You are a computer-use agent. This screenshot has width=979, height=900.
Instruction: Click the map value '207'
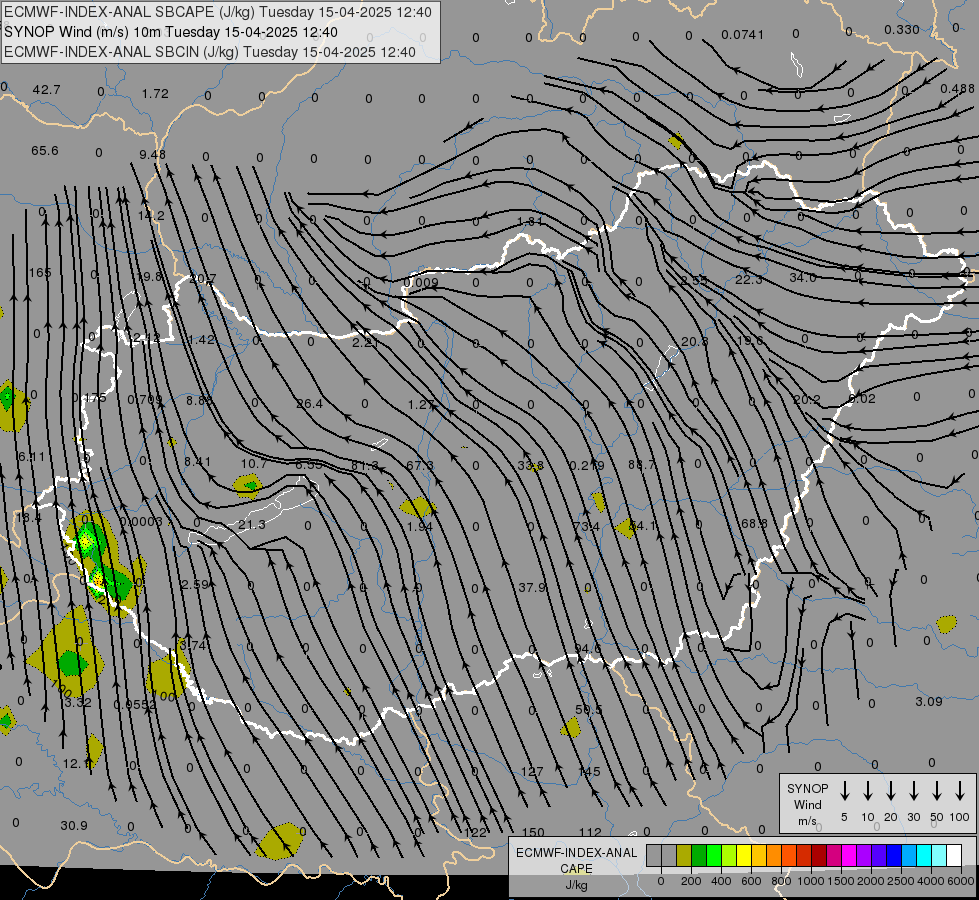(x=202, y=279)
